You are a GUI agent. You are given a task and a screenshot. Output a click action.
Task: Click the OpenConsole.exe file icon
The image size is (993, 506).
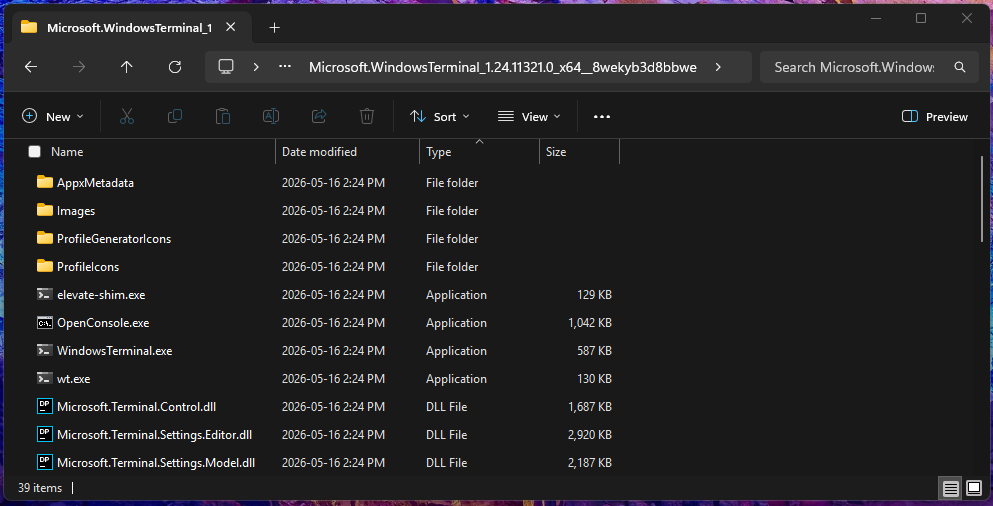point(44,322)
